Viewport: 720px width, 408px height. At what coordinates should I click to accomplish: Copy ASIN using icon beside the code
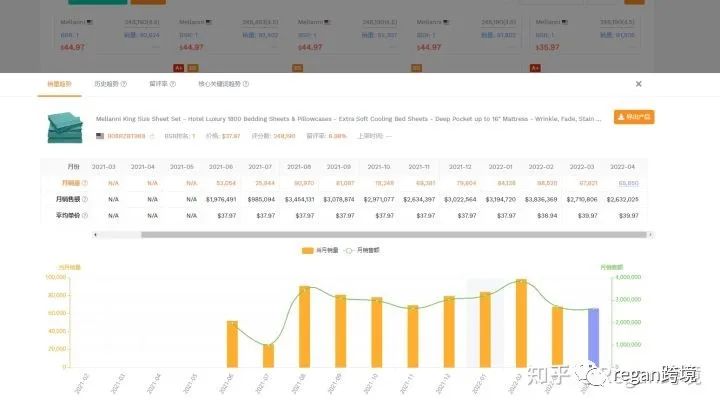click(x=152, y=136)
